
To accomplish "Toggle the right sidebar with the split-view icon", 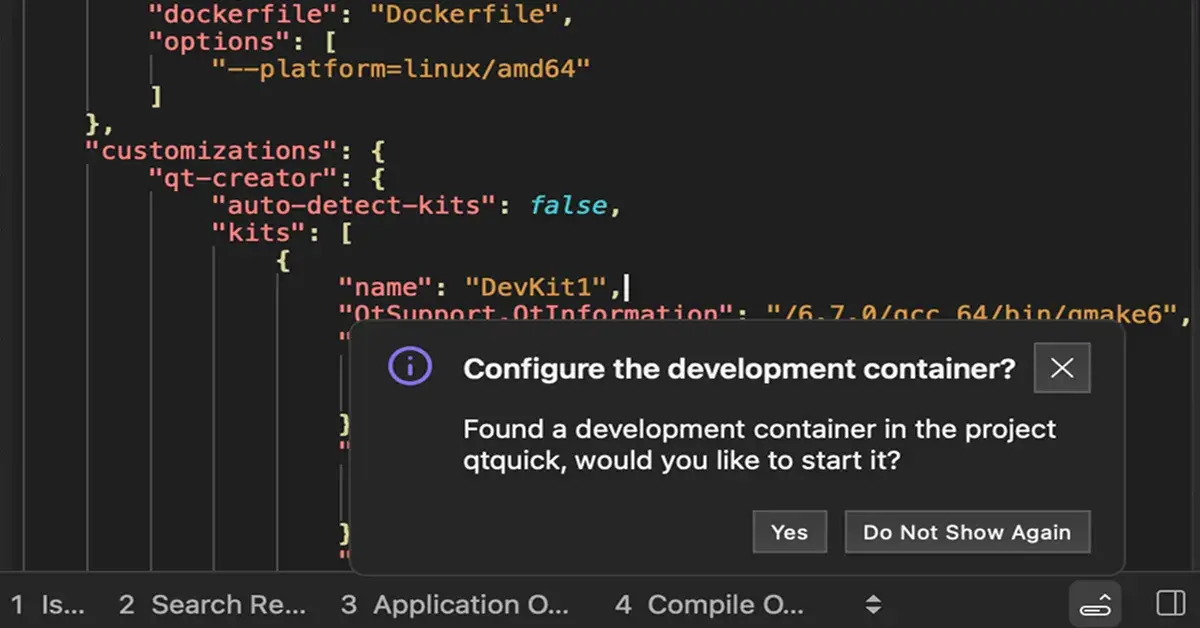I will point(1169,604).
